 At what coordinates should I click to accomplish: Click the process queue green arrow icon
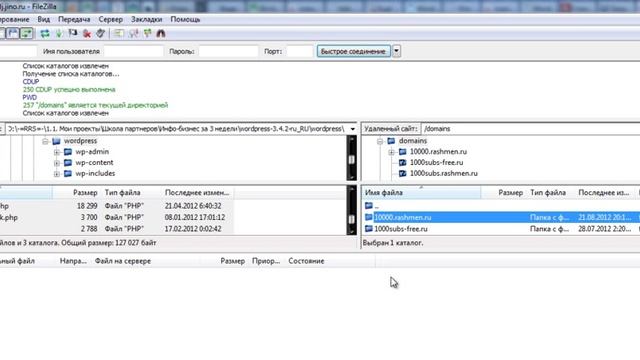tap(59, 33)
